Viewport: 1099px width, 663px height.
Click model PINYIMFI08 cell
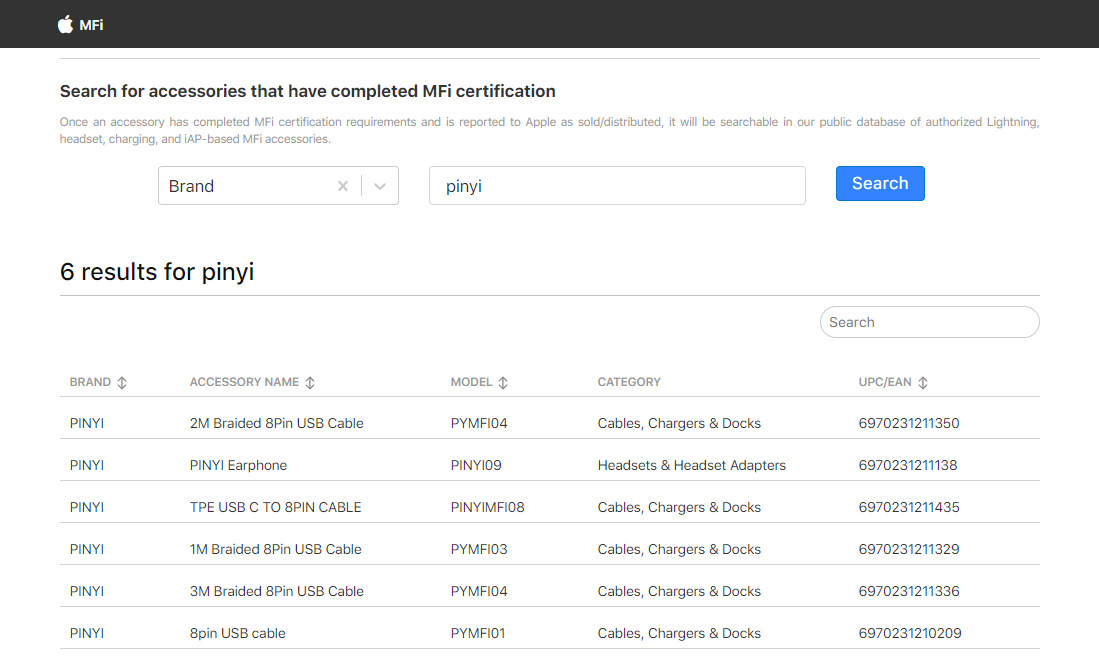tap(487, 507)
